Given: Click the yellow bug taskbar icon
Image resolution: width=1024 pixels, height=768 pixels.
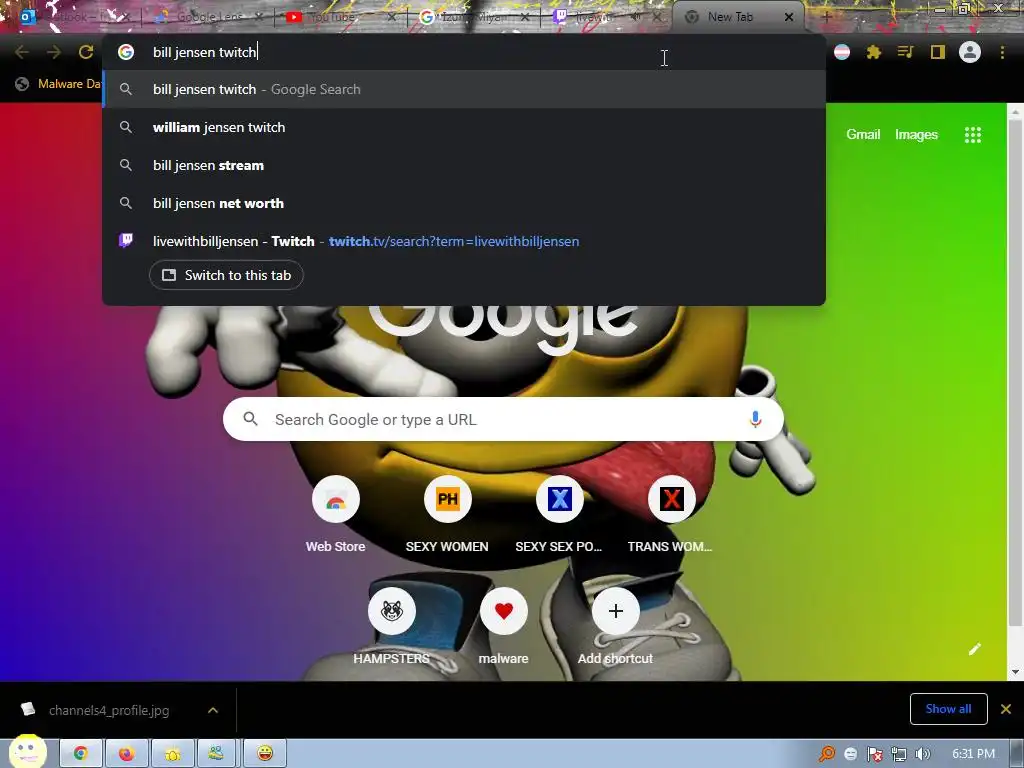Looking at the screenshot, I should pyautogui.click(x=172, y=753).
